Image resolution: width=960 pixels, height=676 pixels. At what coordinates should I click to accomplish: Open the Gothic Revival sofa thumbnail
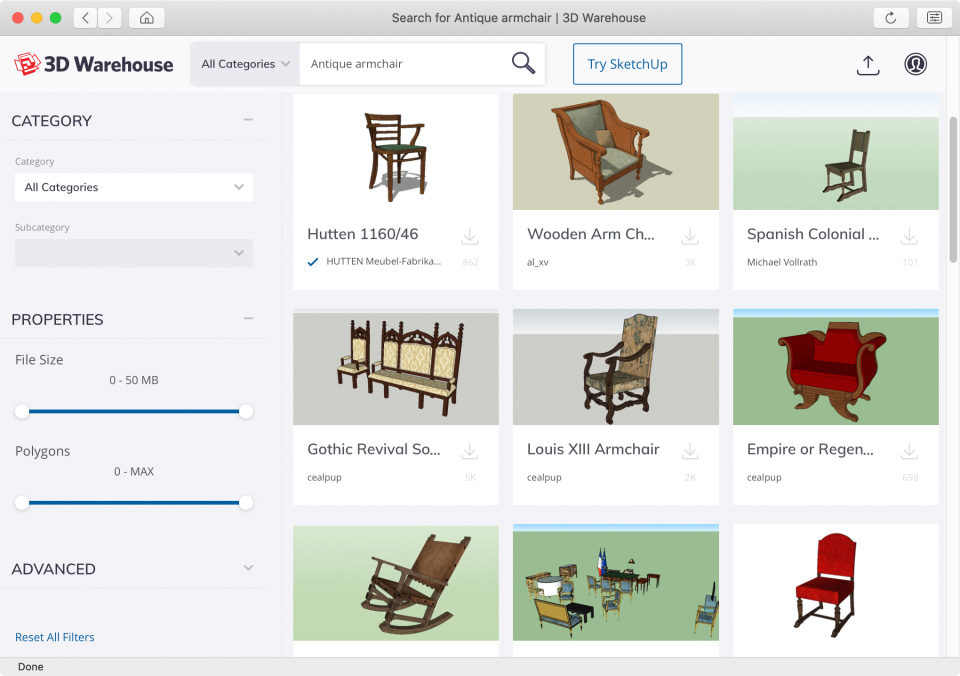(x=396, y=367)
